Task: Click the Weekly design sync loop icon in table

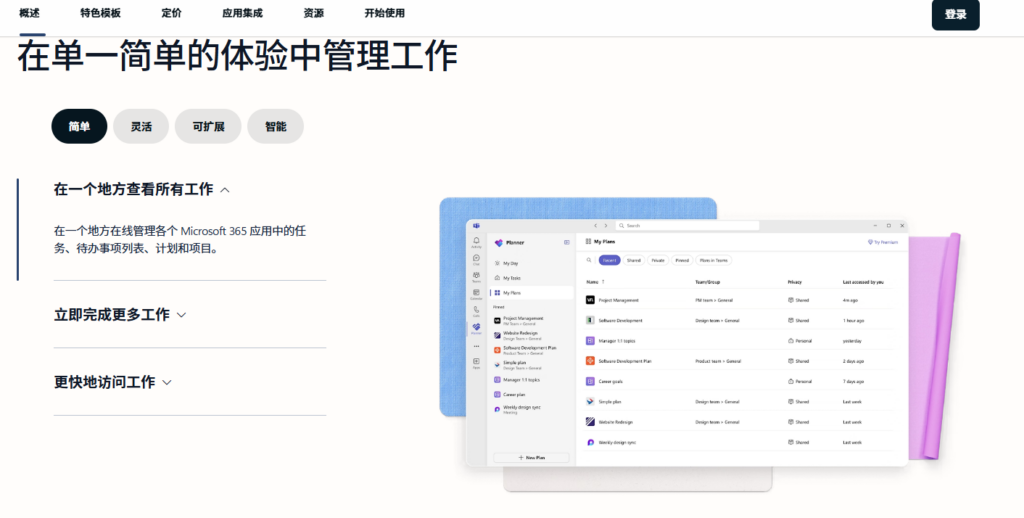Action: click(x=590, y=442)
